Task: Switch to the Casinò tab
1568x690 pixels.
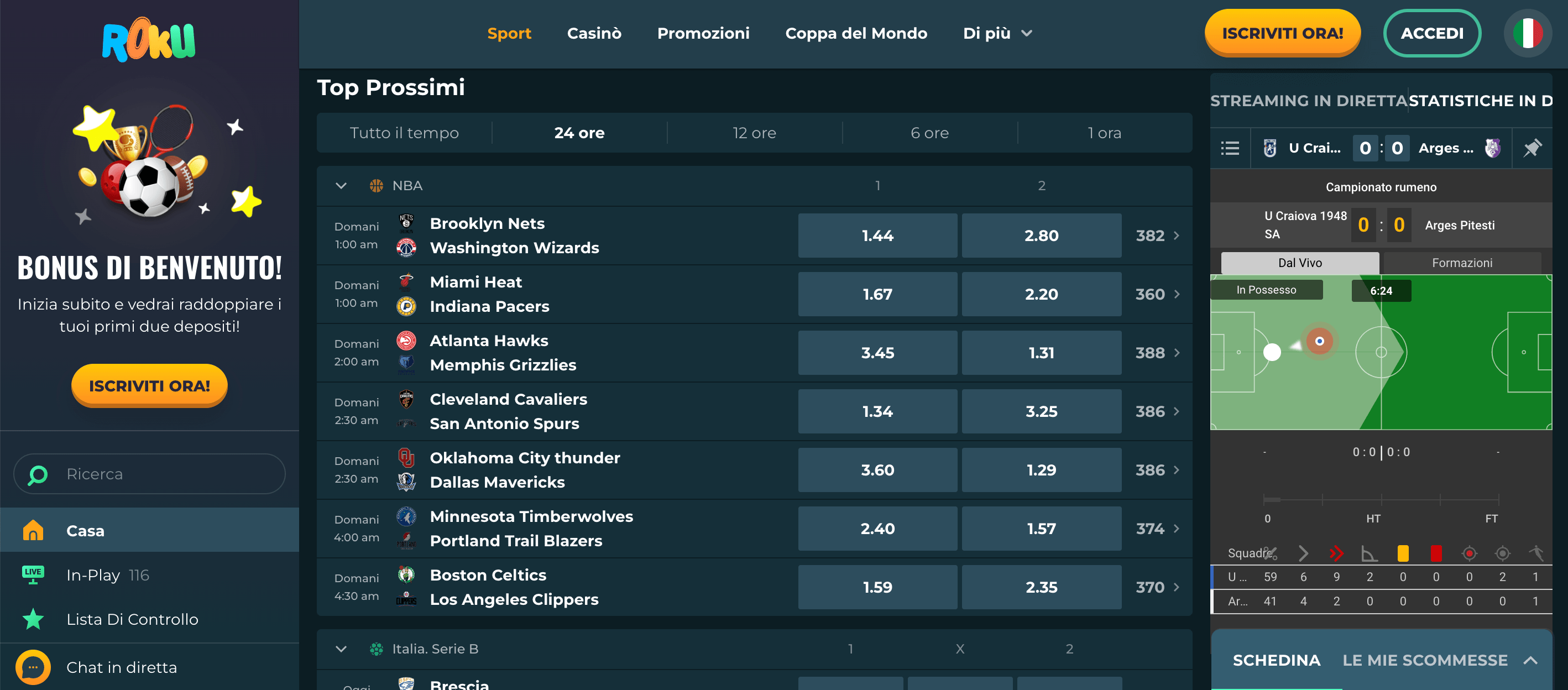Action: click(x=594, y=34)
